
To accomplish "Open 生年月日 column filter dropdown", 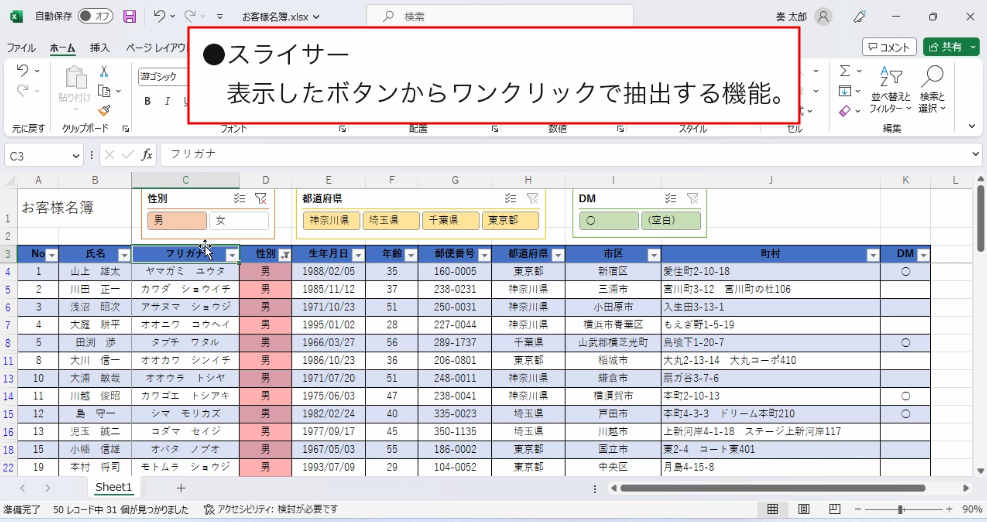I will coord(358,255).
